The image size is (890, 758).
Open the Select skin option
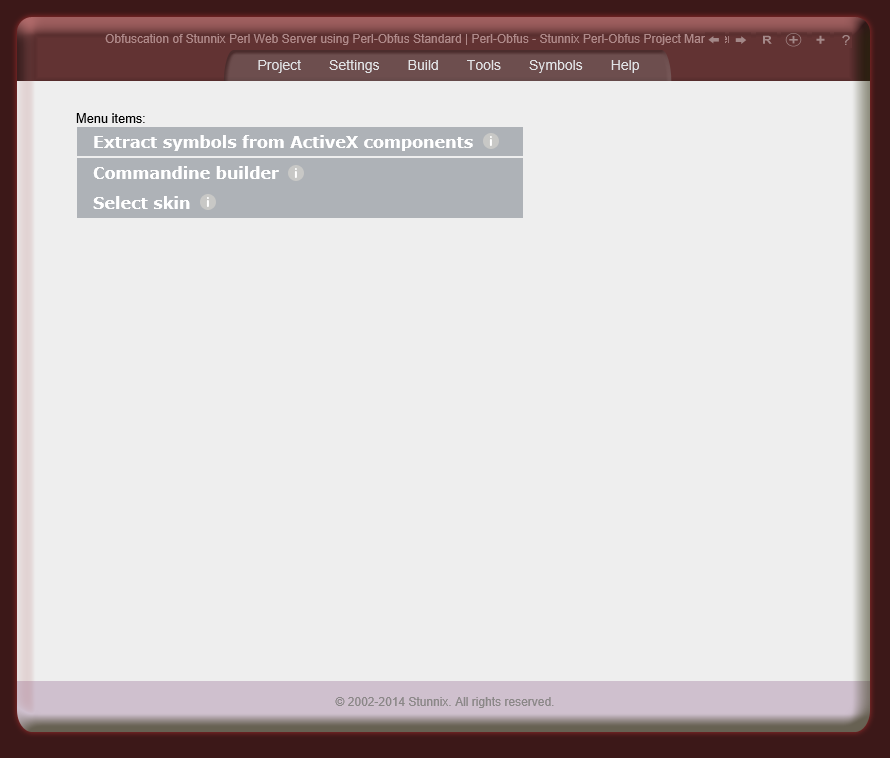click(x=141, y=202)
